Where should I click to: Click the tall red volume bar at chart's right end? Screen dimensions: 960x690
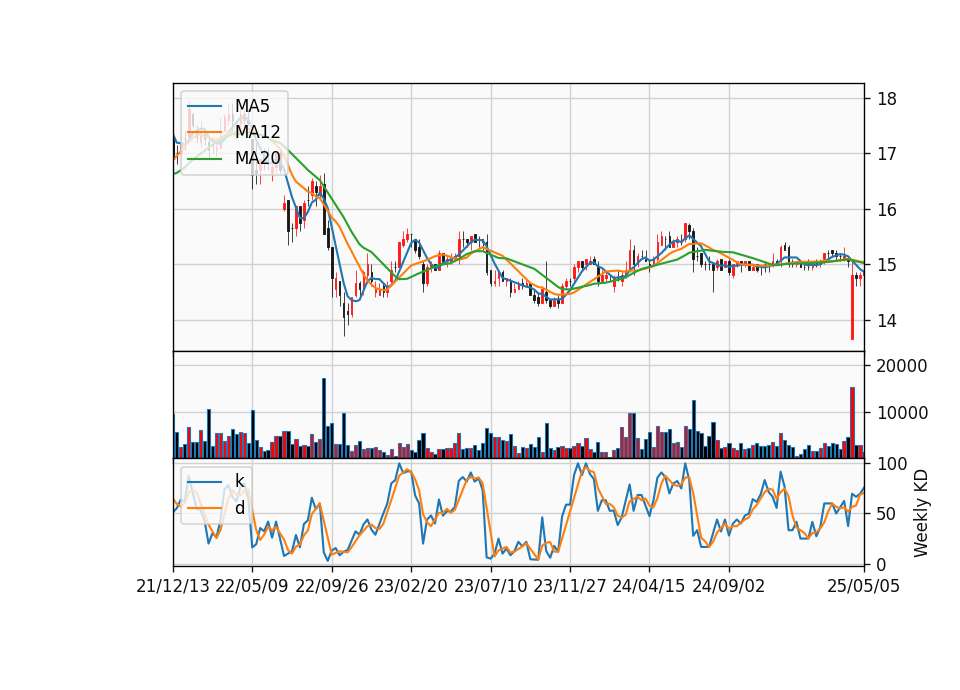852,422
